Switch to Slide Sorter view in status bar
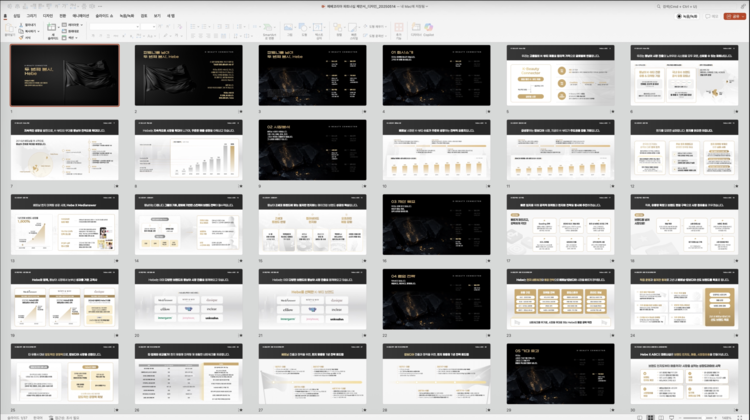Viewport: 750px width, 420px height. pos(650,417)
